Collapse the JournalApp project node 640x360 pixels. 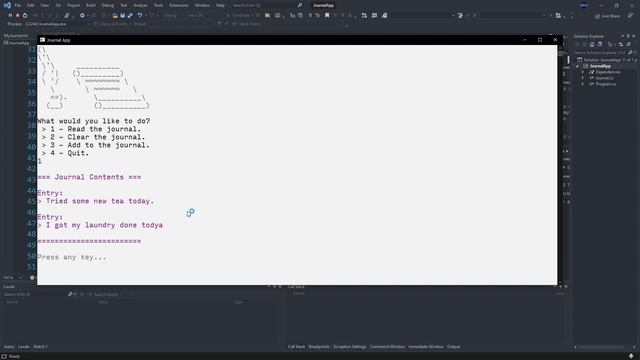tap(578, 66)
